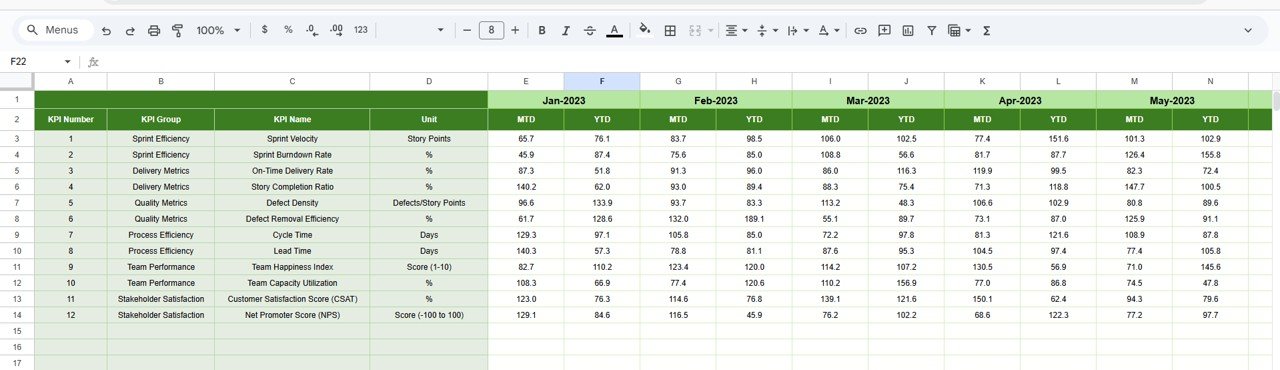Click the vertical scrollbar thumb
1280x370 pixels.
coord(1276,100)
